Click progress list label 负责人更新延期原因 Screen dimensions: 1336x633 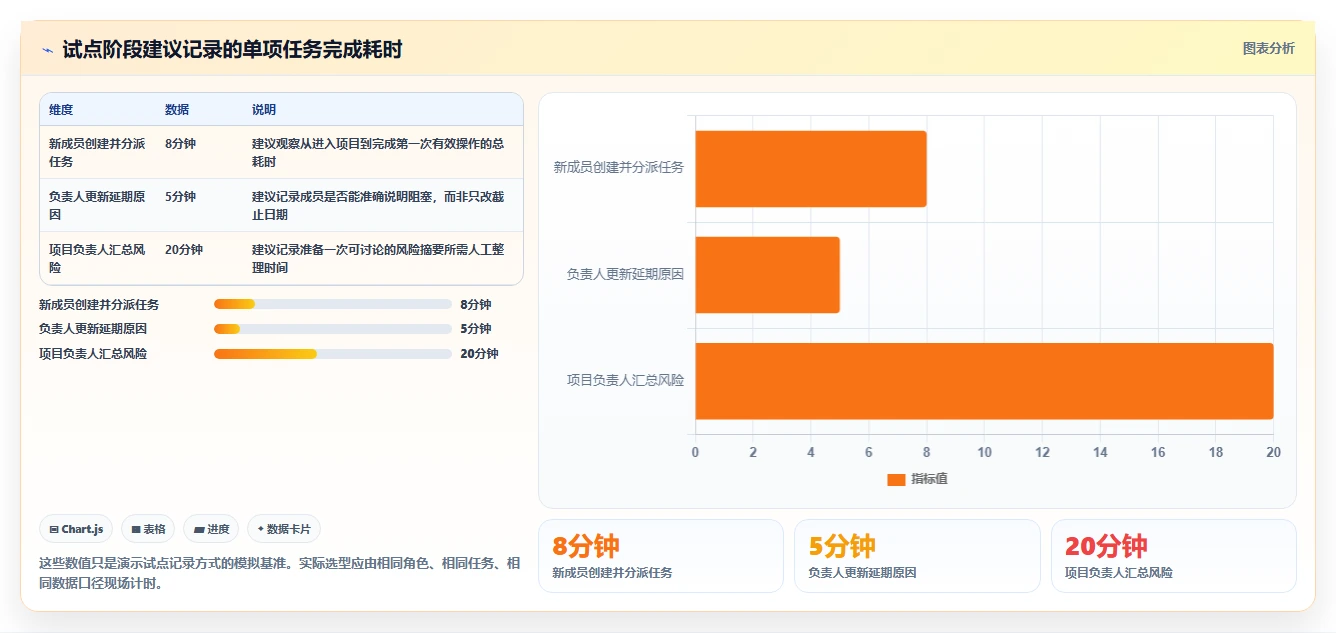(93, 329)
